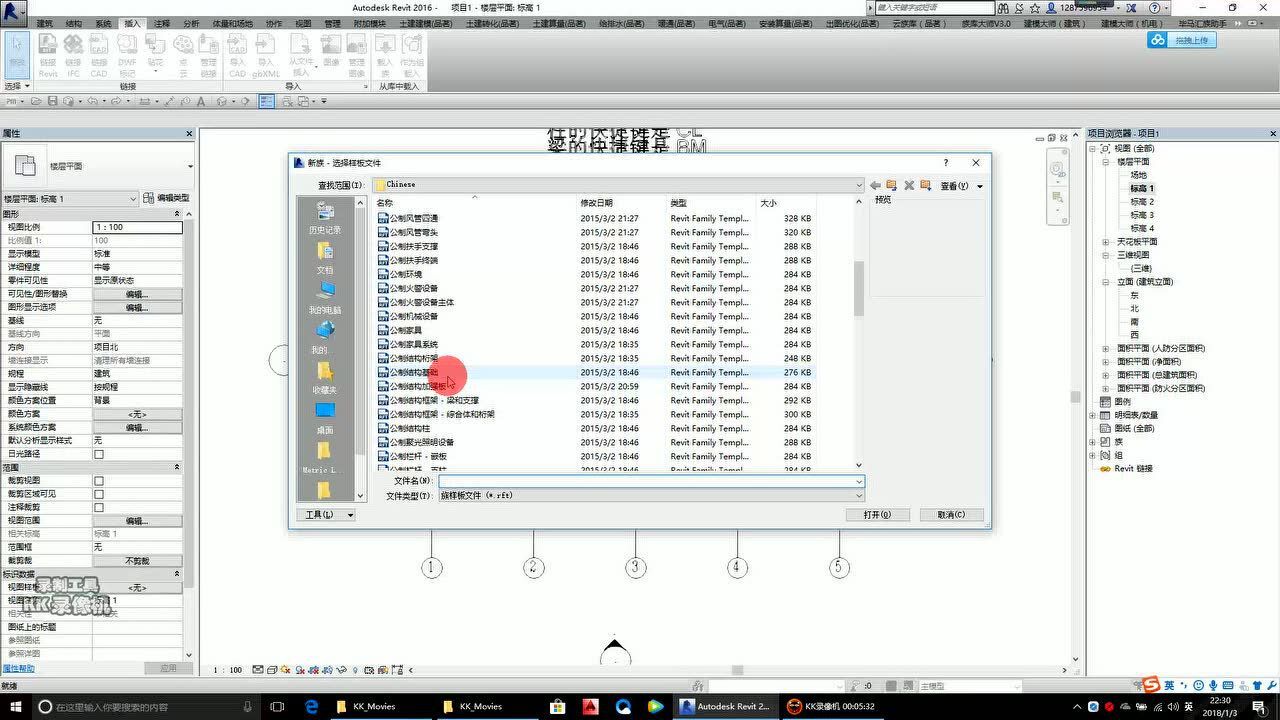
Task: Click the dialog help question mark
Action: click(x=946, y=162)
